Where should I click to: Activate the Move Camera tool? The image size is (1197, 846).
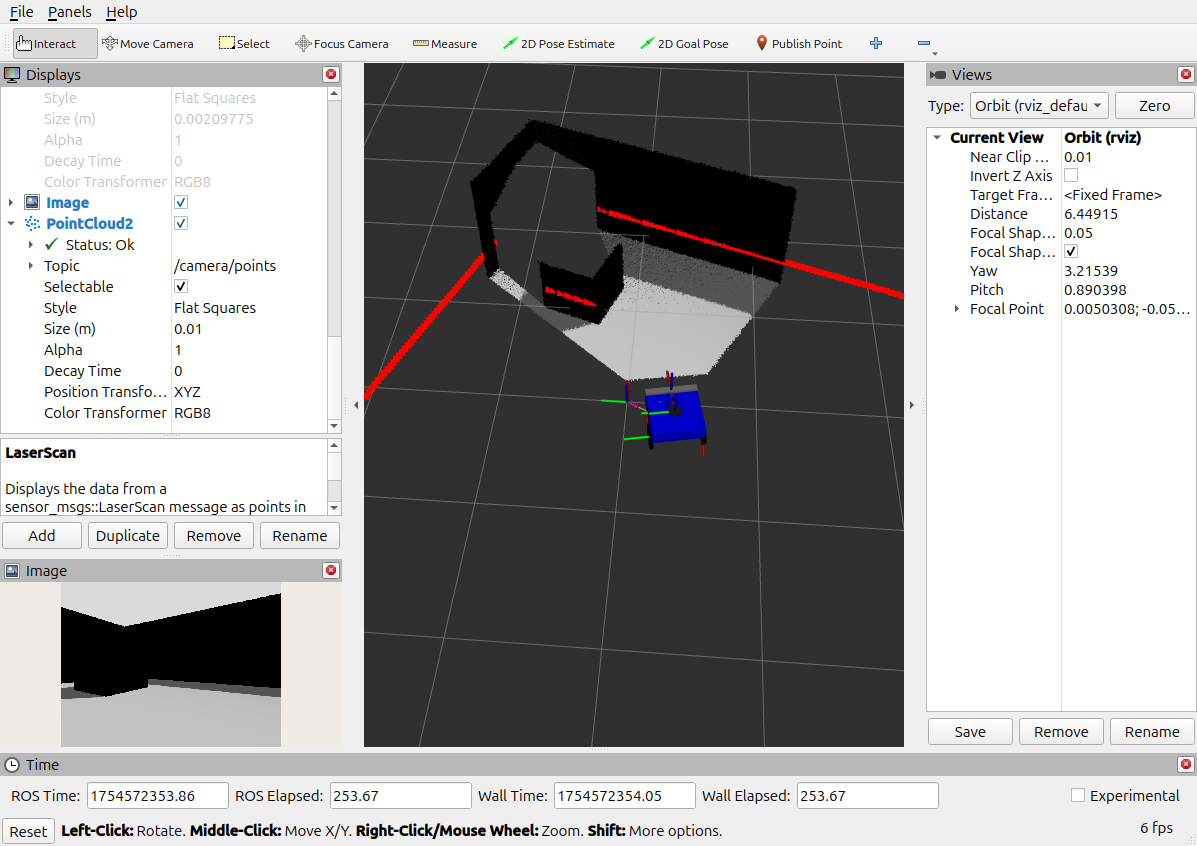point(148,44)
